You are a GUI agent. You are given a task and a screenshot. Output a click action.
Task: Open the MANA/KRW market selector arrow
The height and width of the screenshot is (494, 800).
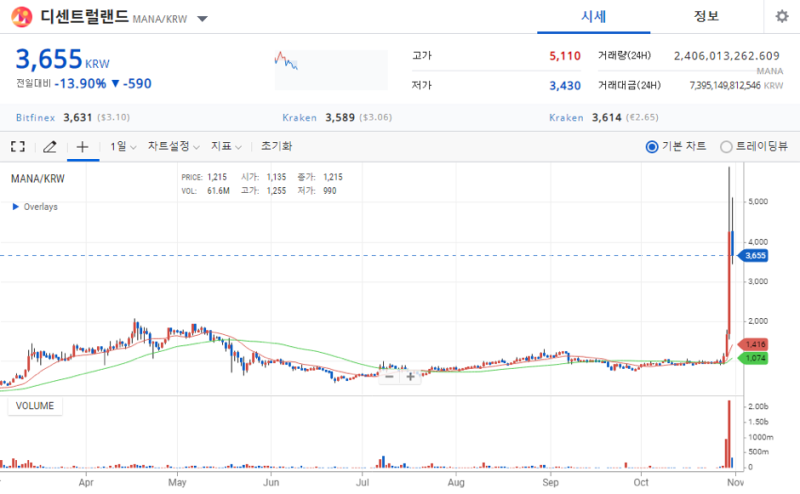tap(203, 19)
